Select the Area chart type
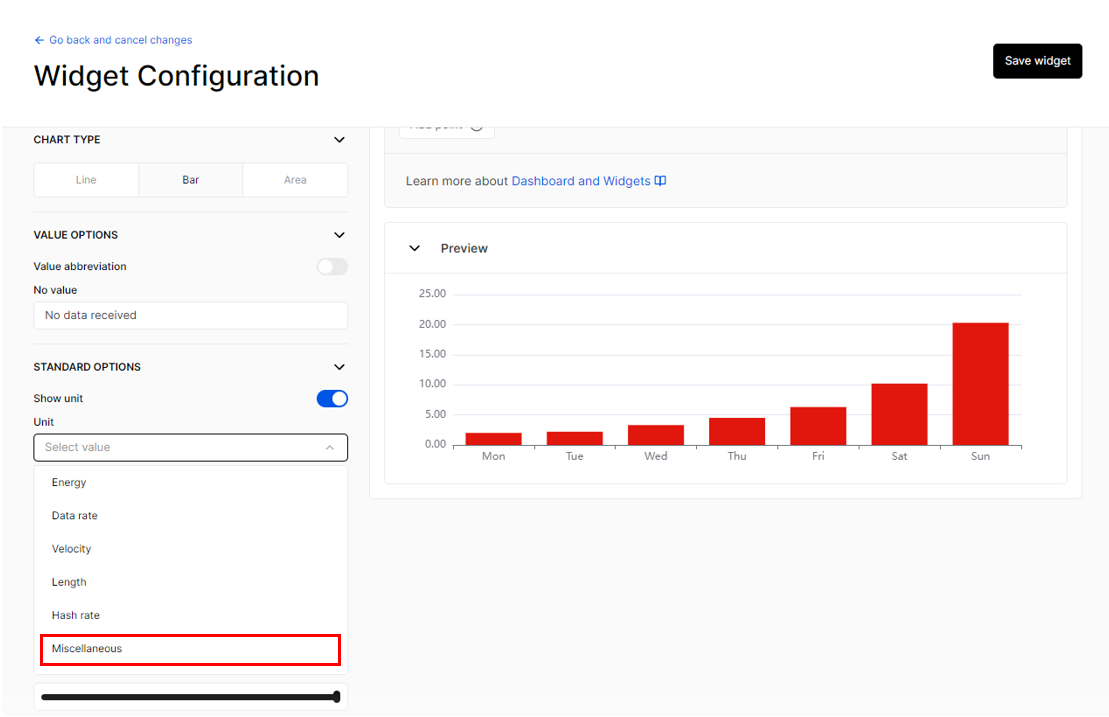Image resolution: width=1109 pixels, height=717 pixels. 295,180
